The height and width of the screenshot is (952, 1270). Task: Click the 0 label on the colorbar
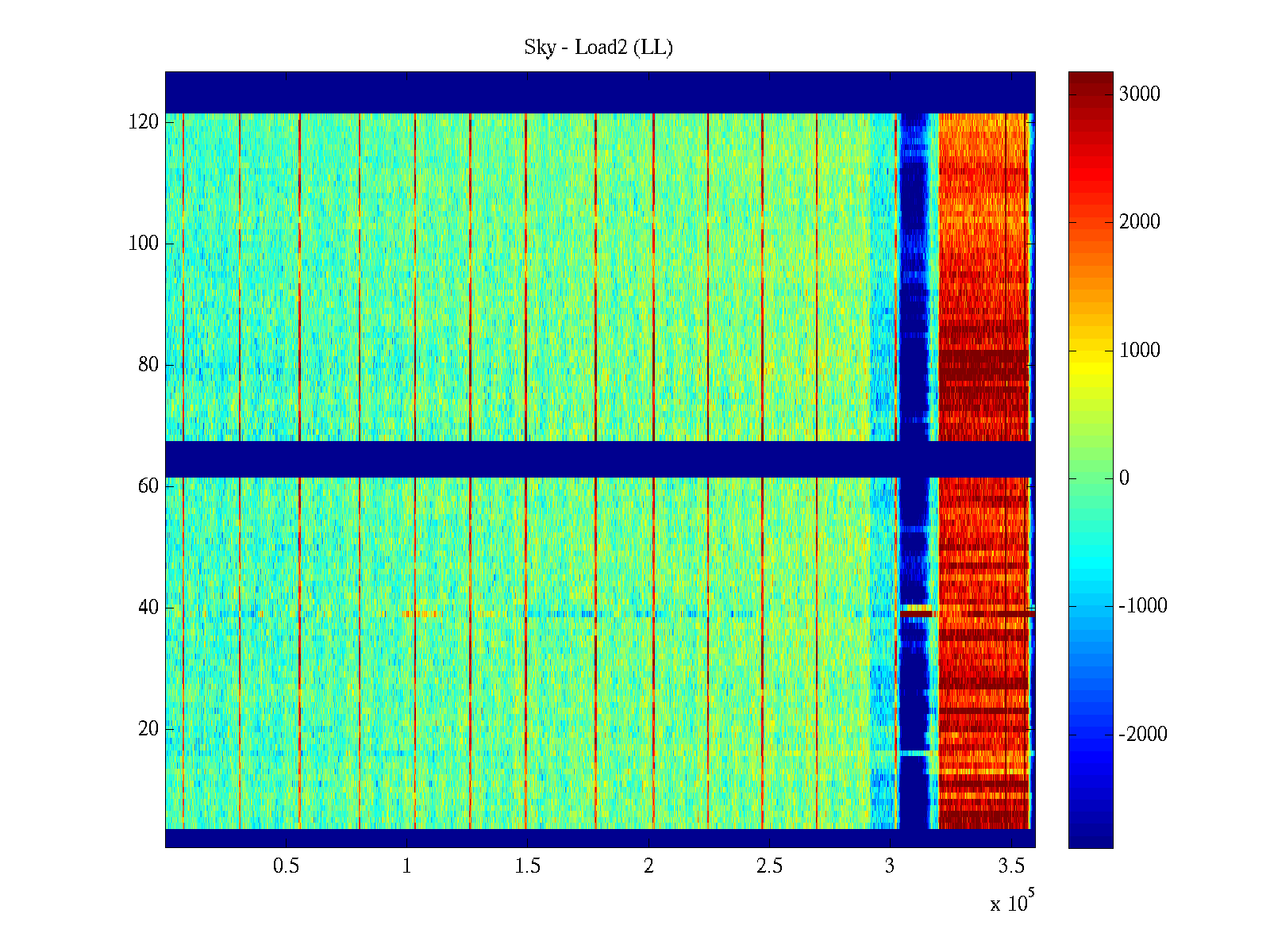pyautogui.click(x=1123, y=478)
